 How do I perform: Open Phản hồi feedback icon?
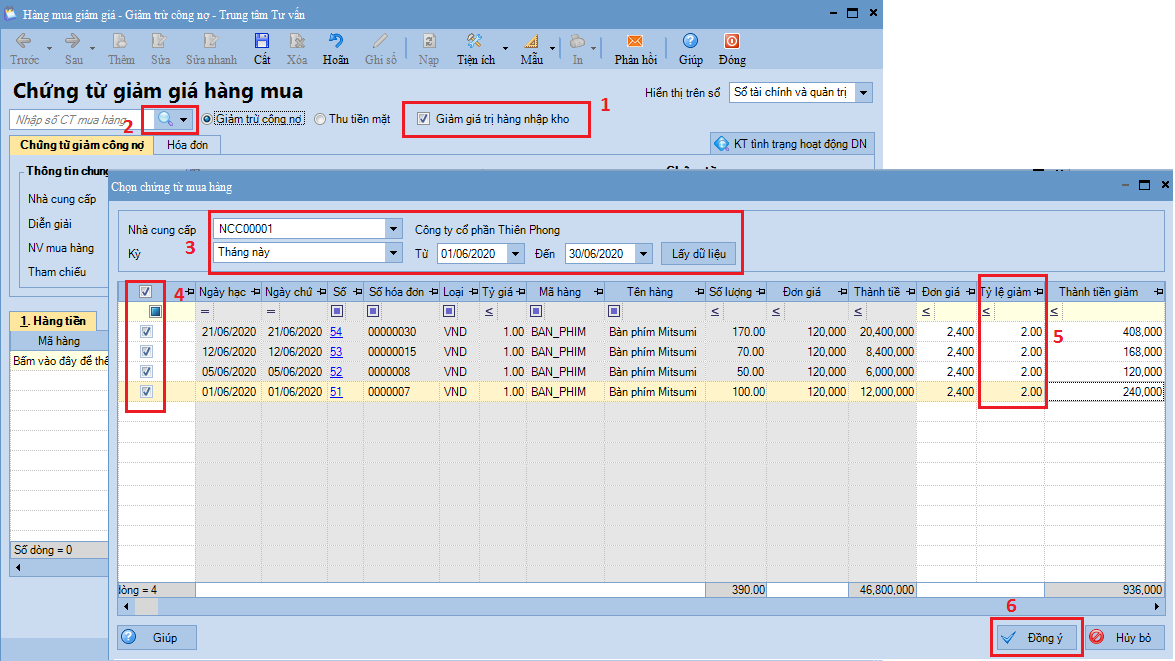(635, 41)
